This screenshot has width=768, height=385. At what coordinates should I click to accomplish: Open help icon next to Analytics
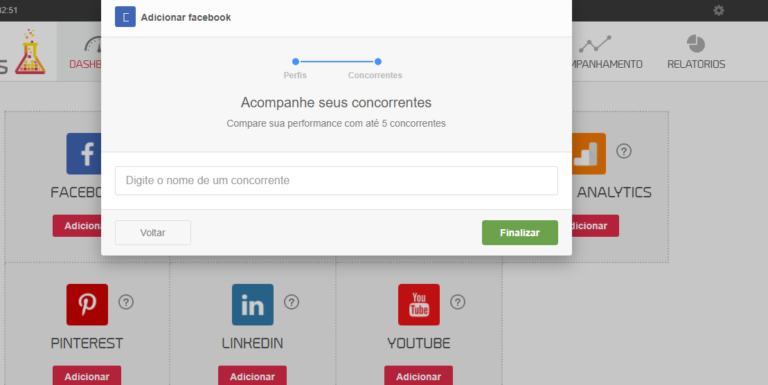[x=624, y=151]
